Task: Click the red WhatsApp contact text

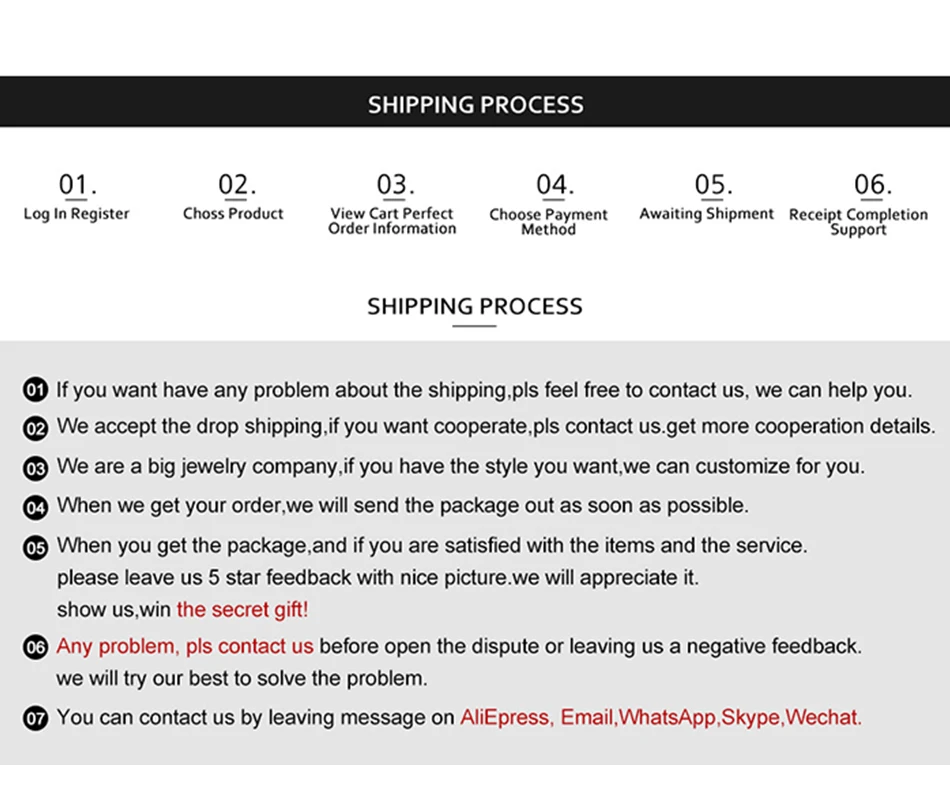Action: [667, 718]
